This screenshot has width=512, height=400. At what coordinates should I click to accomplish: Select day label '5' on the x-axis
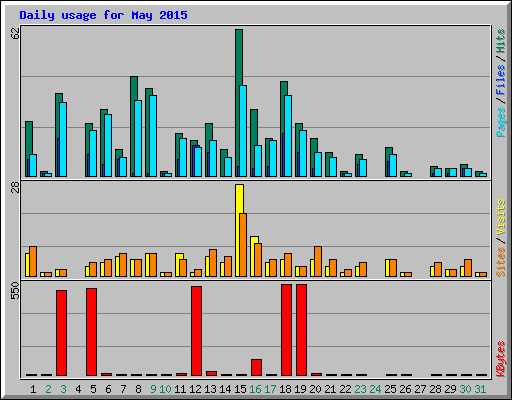tap(93, 389)
